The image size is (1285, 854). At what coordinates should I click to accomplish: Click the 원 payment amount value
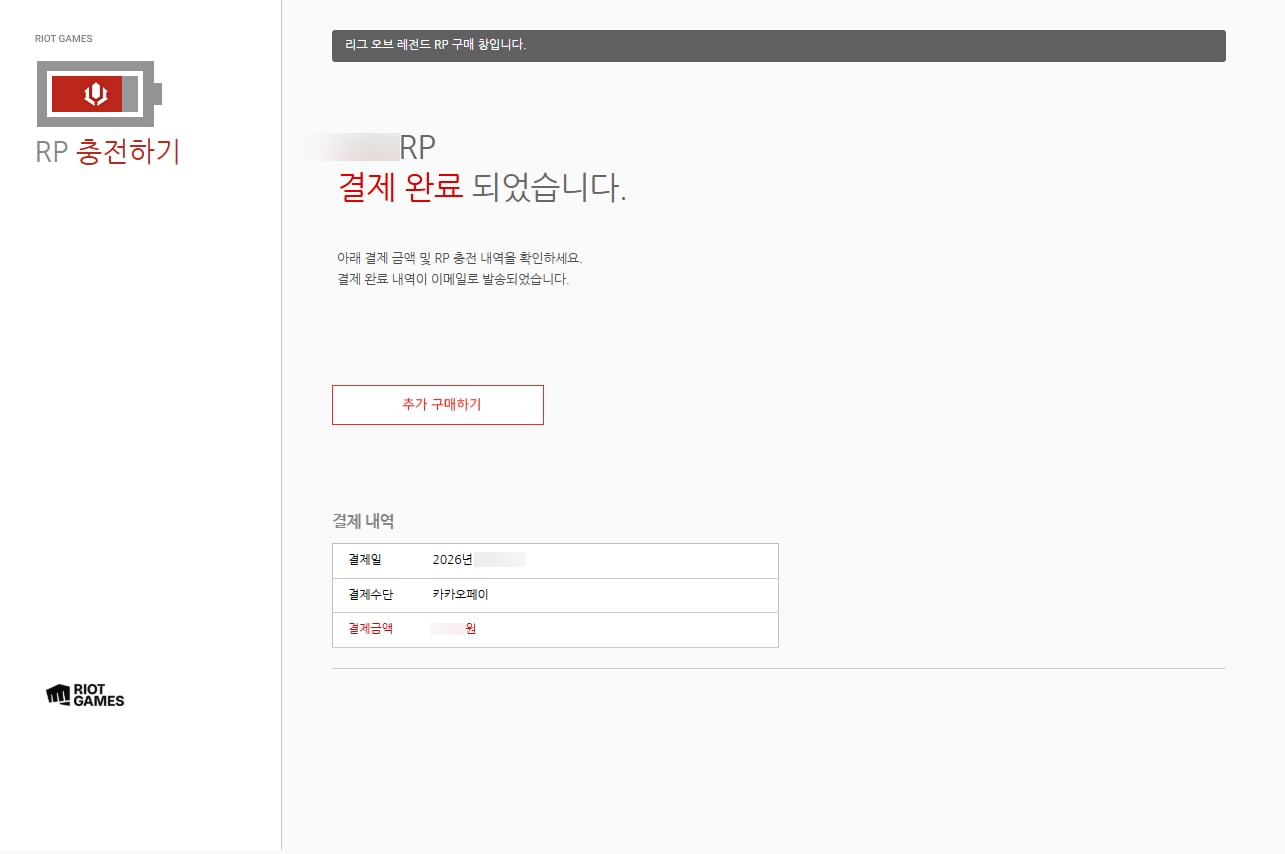coord(470,629)
